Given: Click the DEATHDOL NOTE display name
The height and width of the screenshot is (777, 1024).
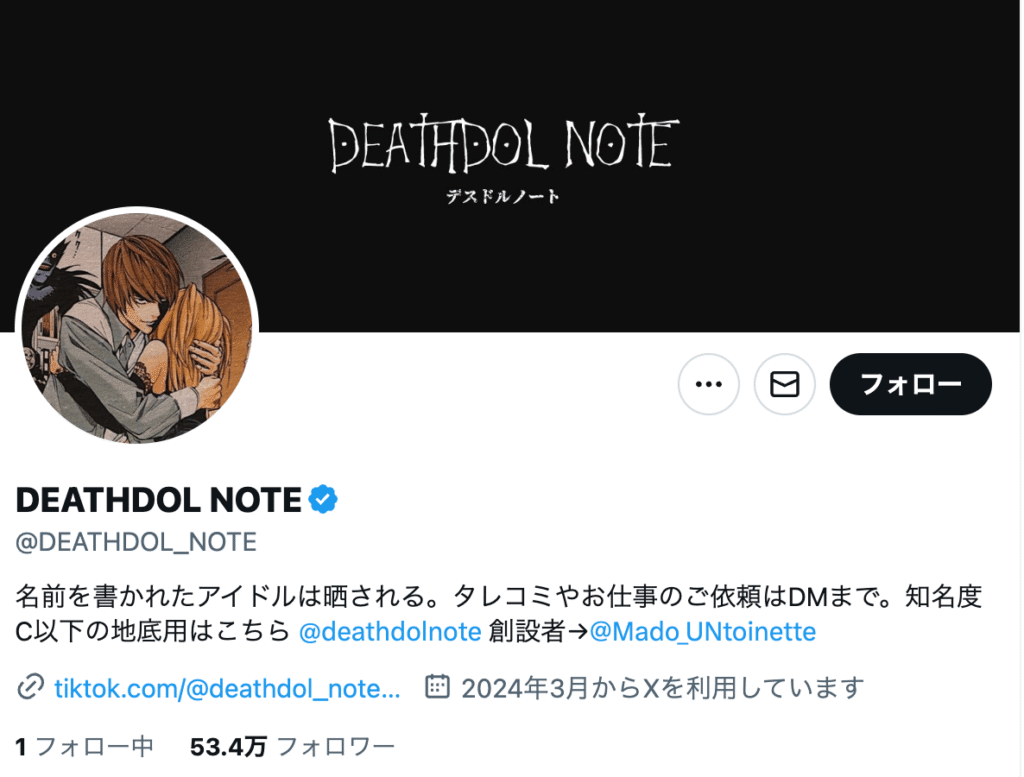Looking at the screenshot, I should [x=158, y=500].
